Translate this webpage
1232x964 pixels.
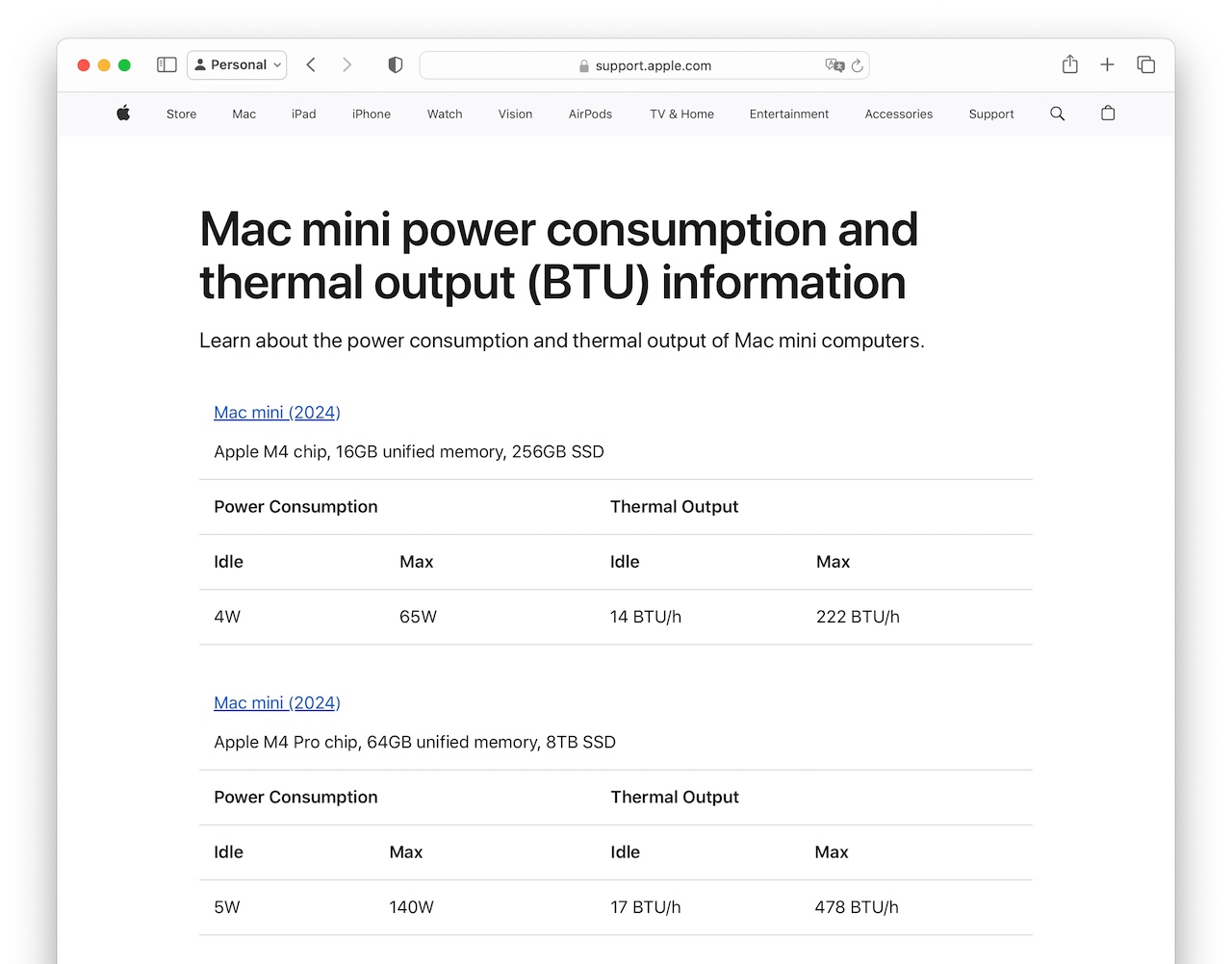point(834,65)
